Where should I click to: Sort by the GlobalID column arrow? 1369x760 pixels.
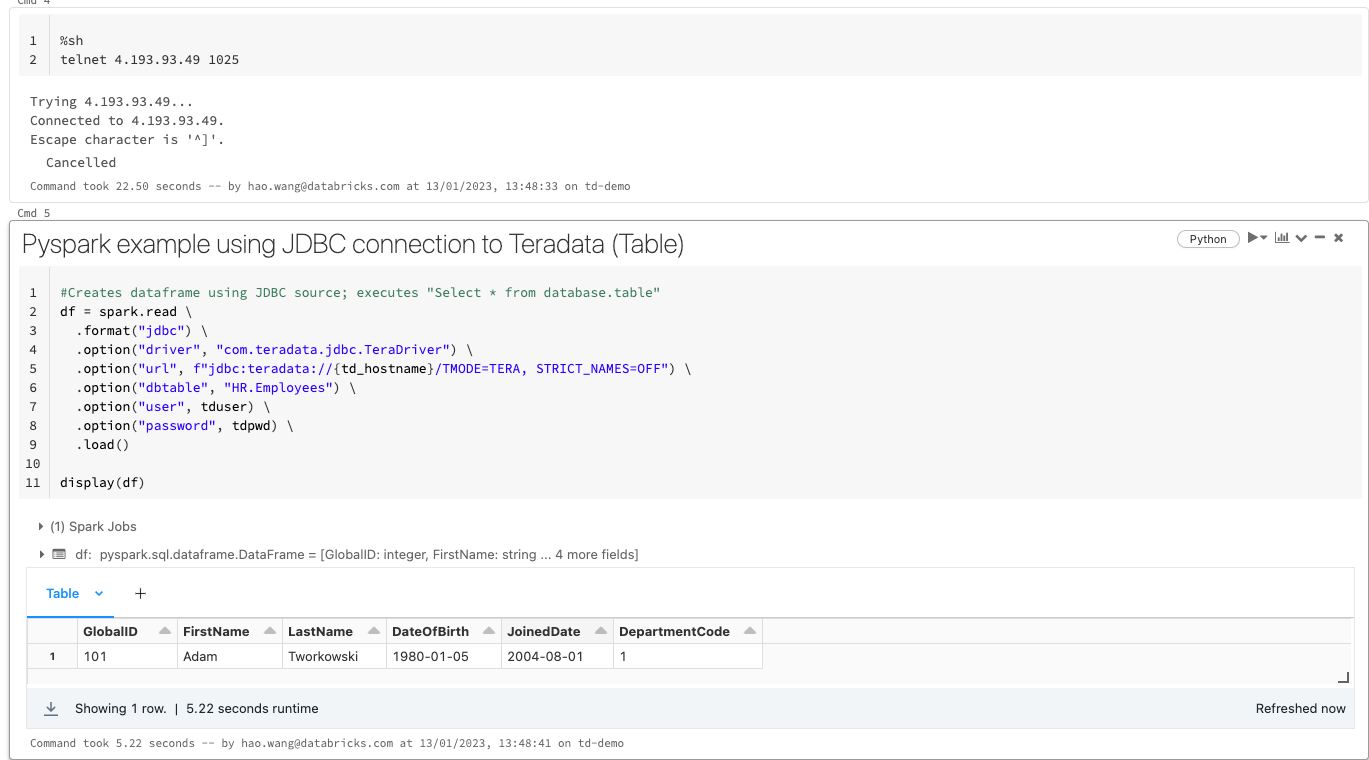[165, 631]
